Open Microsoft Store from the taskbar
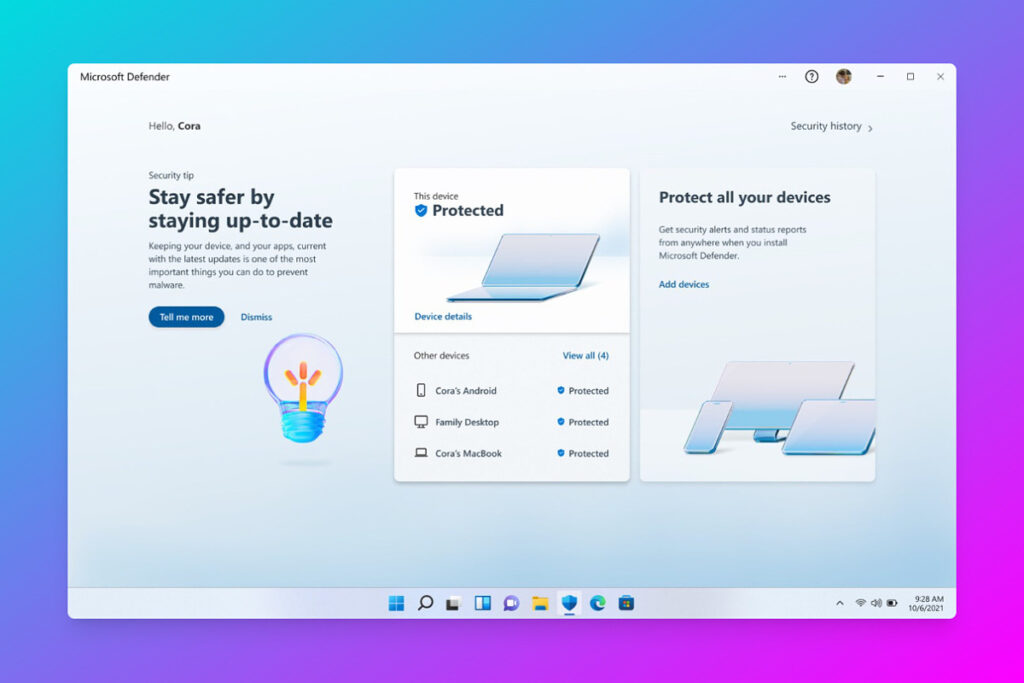This screenshot has width=1024, height=683. pos(626,603)
